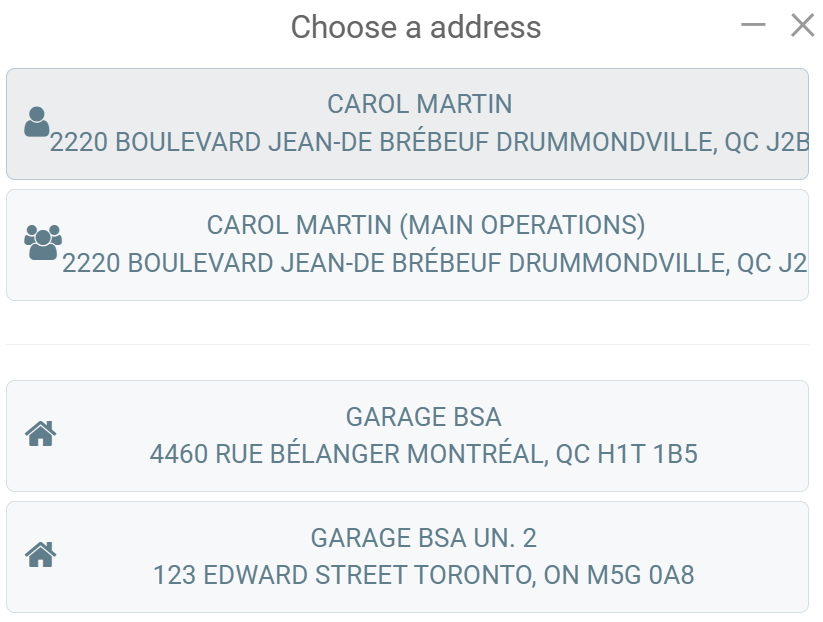Pick the GARAGE BSA address entry

click(423, 416)
